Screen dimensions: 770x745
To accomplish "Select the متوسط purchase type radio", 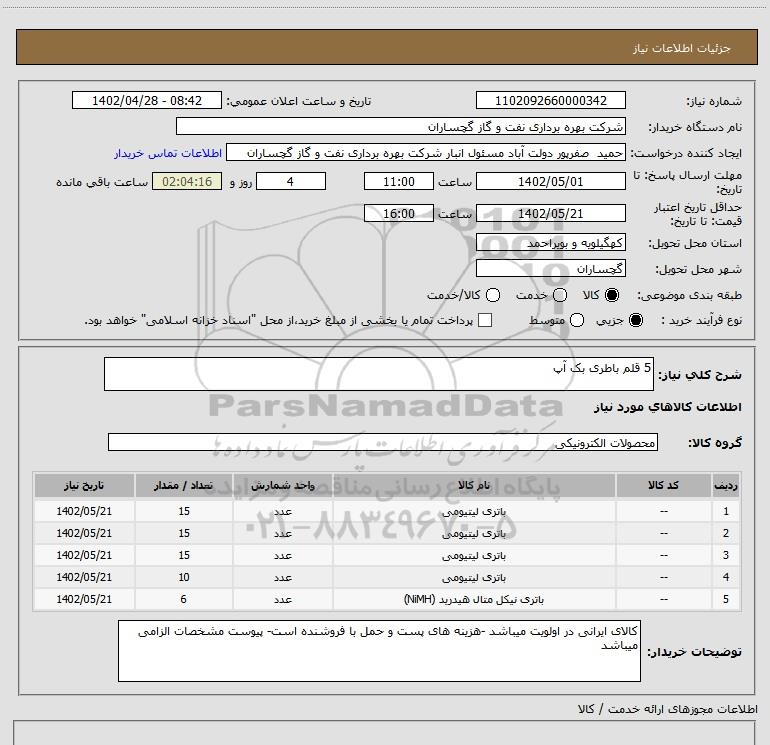I will pyautogui.click(x=577, y=320).
